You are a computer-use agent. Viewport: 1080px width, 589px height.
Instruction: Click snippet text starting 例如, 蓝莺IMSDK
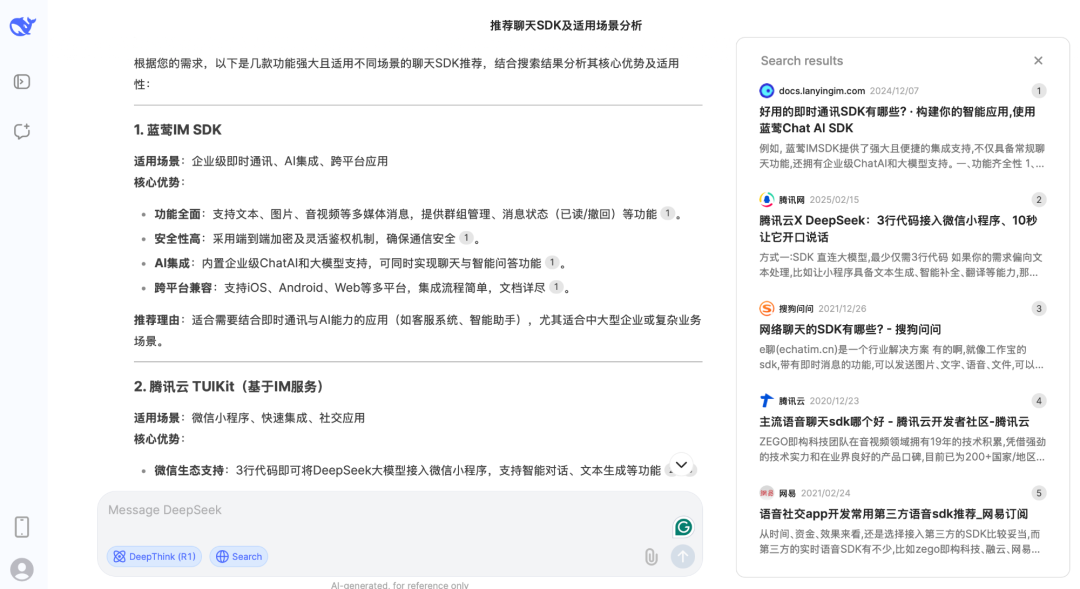pyautogui.click(x=902, y=156)
